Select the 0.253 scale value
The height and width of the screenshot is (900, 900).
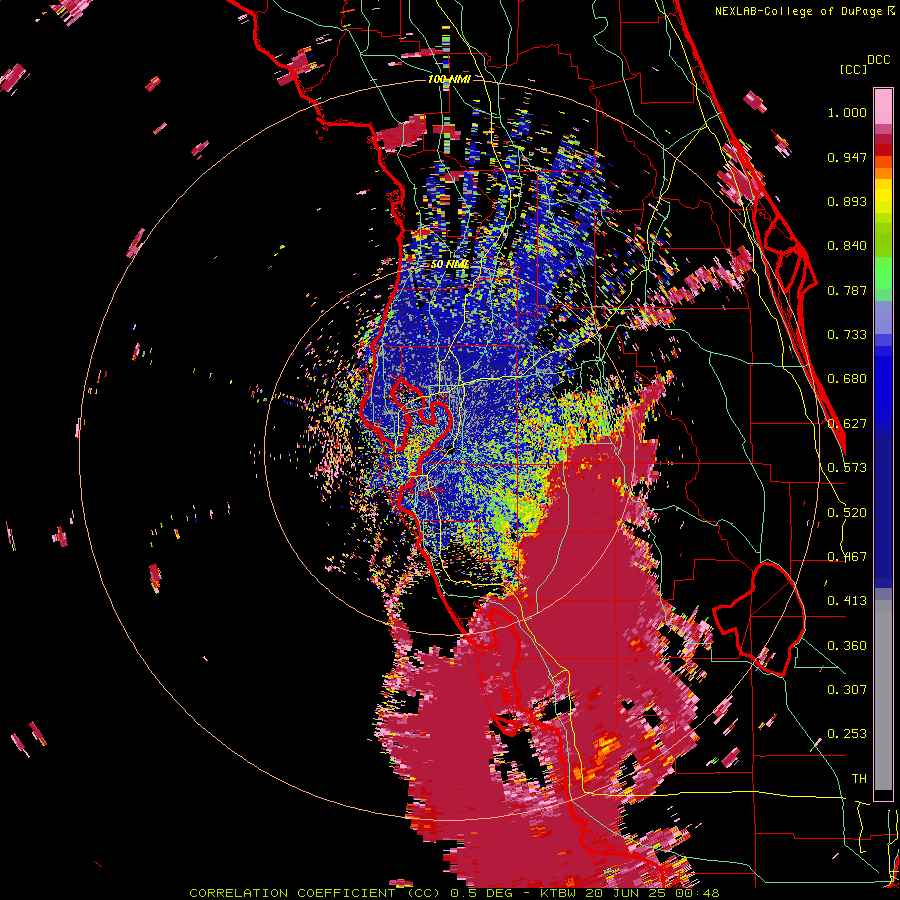(x=847, y=734)
